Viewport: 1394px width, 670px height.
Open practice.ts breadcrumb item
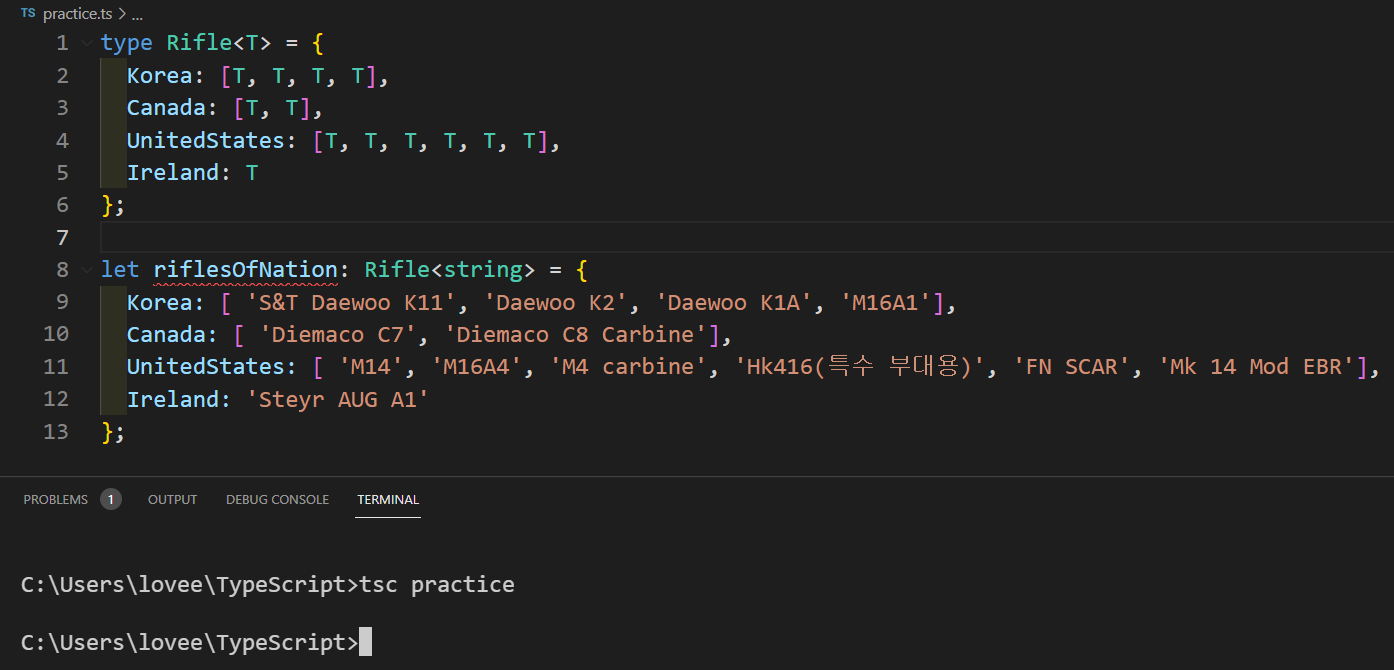pyautogui.click(x=79, y=14)
